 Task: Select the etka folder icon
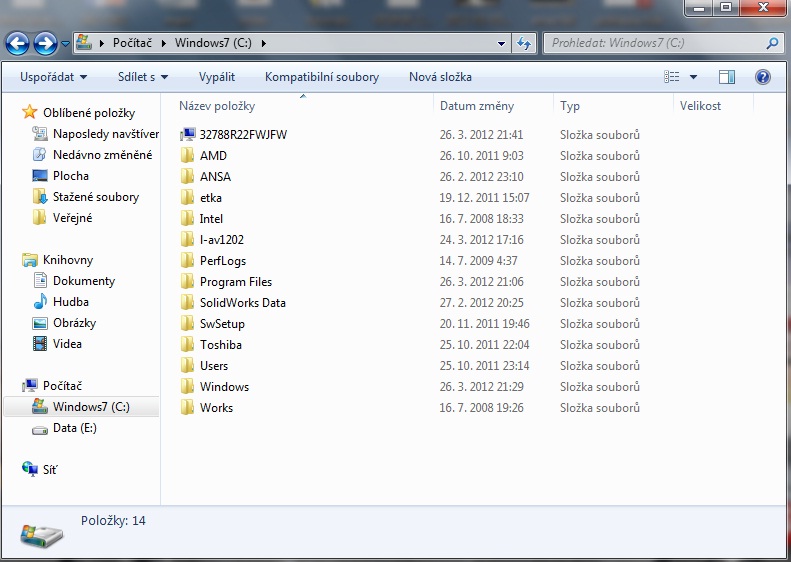[187, 197]
